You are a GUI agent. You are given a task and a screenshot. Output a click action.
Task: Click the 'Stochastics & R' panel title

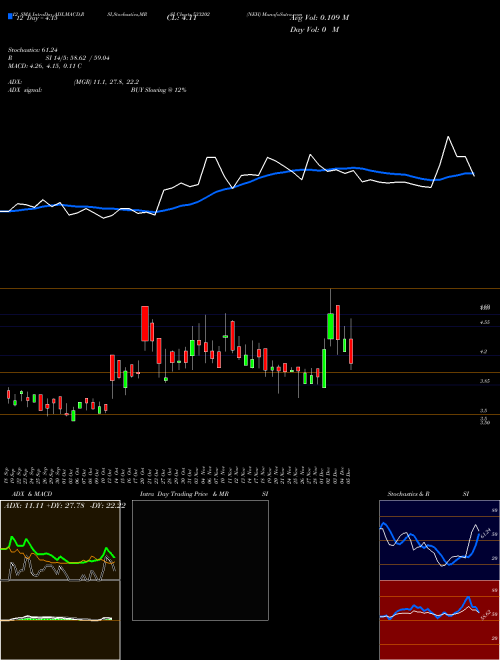pyautogui.click(x=409, y=494)
